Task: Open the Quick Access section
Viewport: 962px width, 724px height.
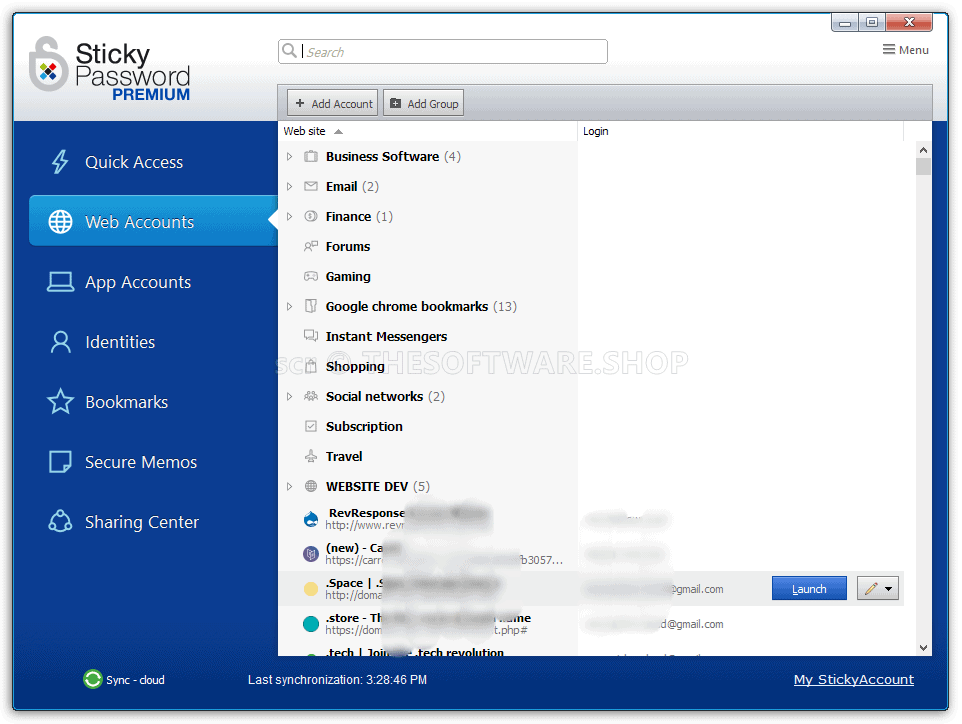Action: point(134,162)
